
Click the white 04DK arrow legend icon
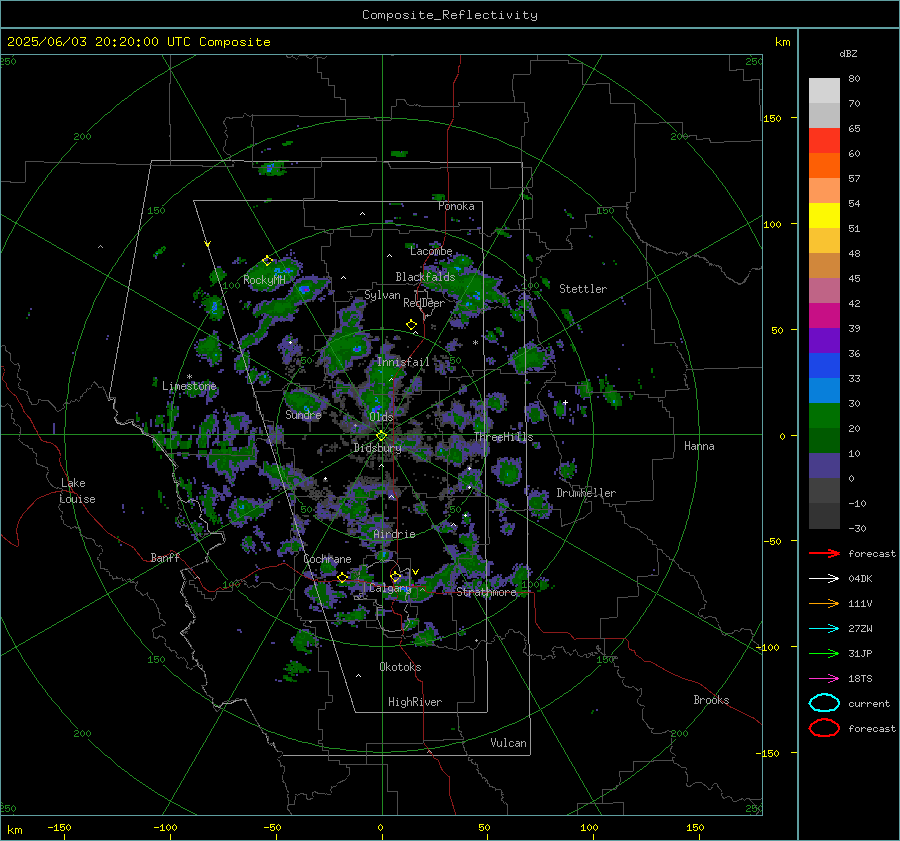point(824,578)
